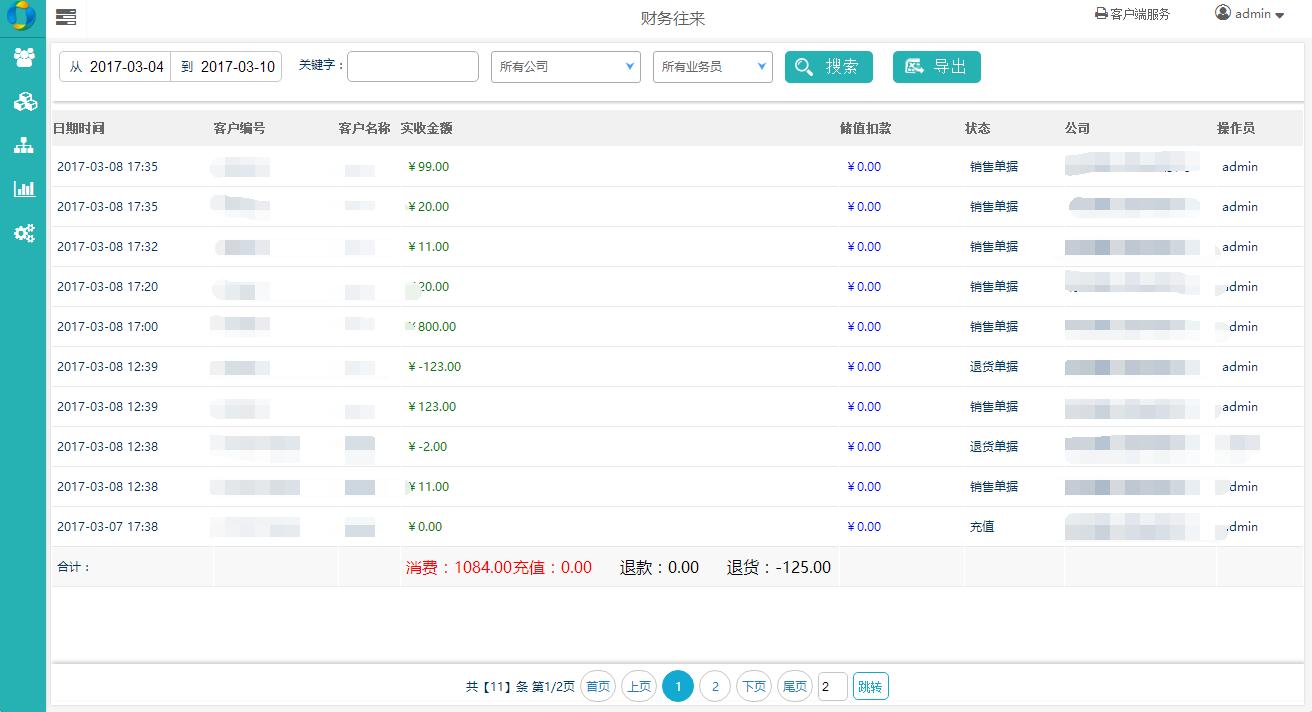Click the 公司 column header
Image resolution: width=1312 pixels, height=712 pixels.
1078,128
